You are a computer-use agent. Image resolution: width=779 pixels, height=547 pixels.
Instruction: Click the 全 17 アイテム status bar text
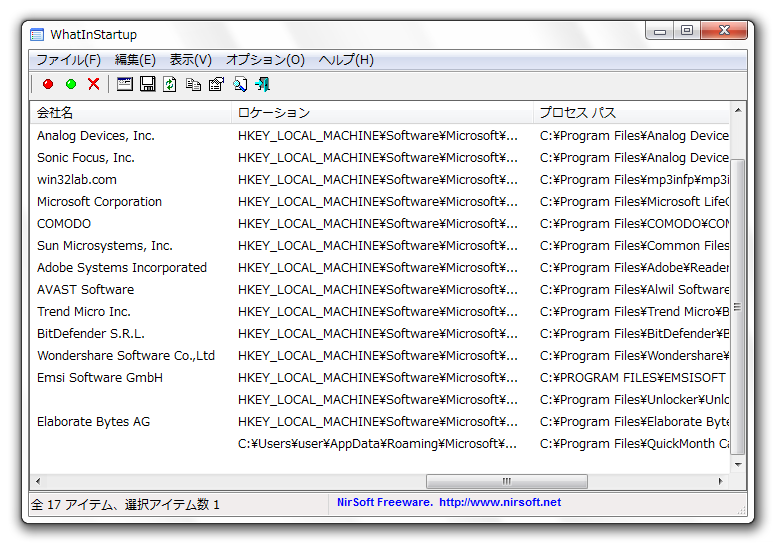point(125,505)
